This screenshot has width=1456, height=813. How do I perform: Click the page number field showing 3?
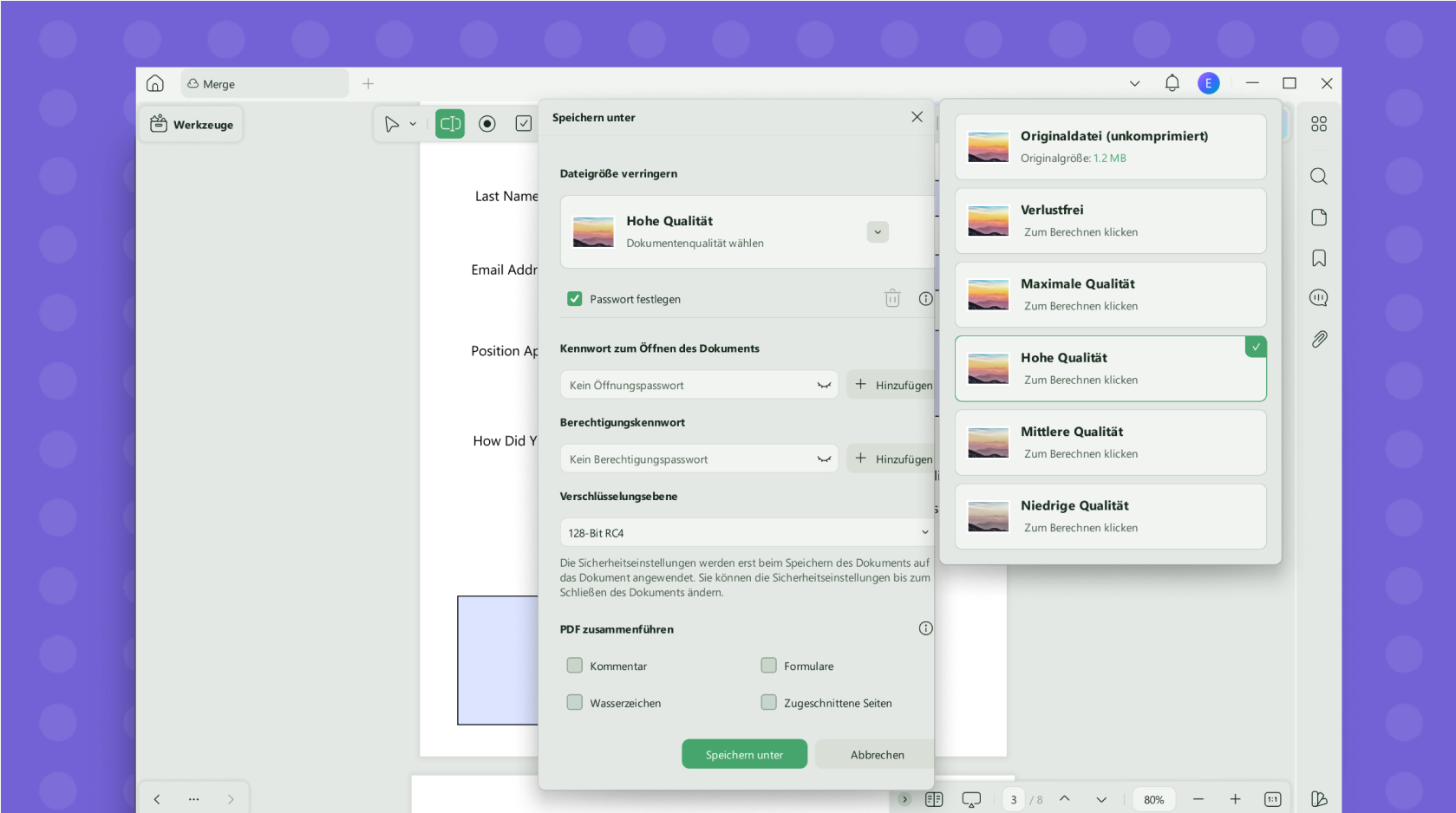(1013, 799)
